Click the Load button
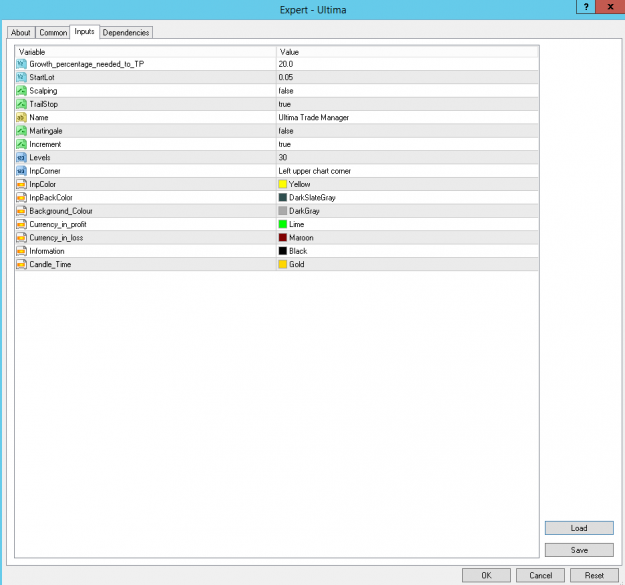625x585 pixels. (579, 528)
